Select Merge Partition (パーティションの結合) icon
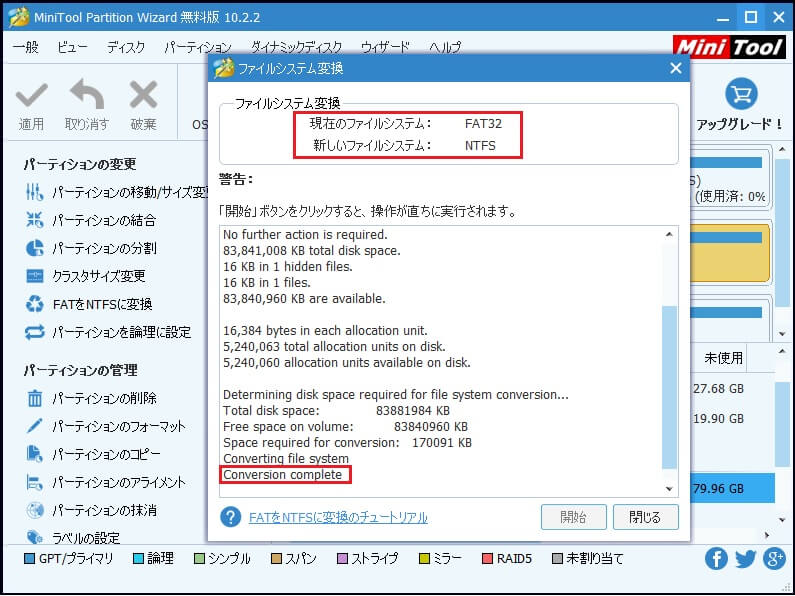 [34, 220]
